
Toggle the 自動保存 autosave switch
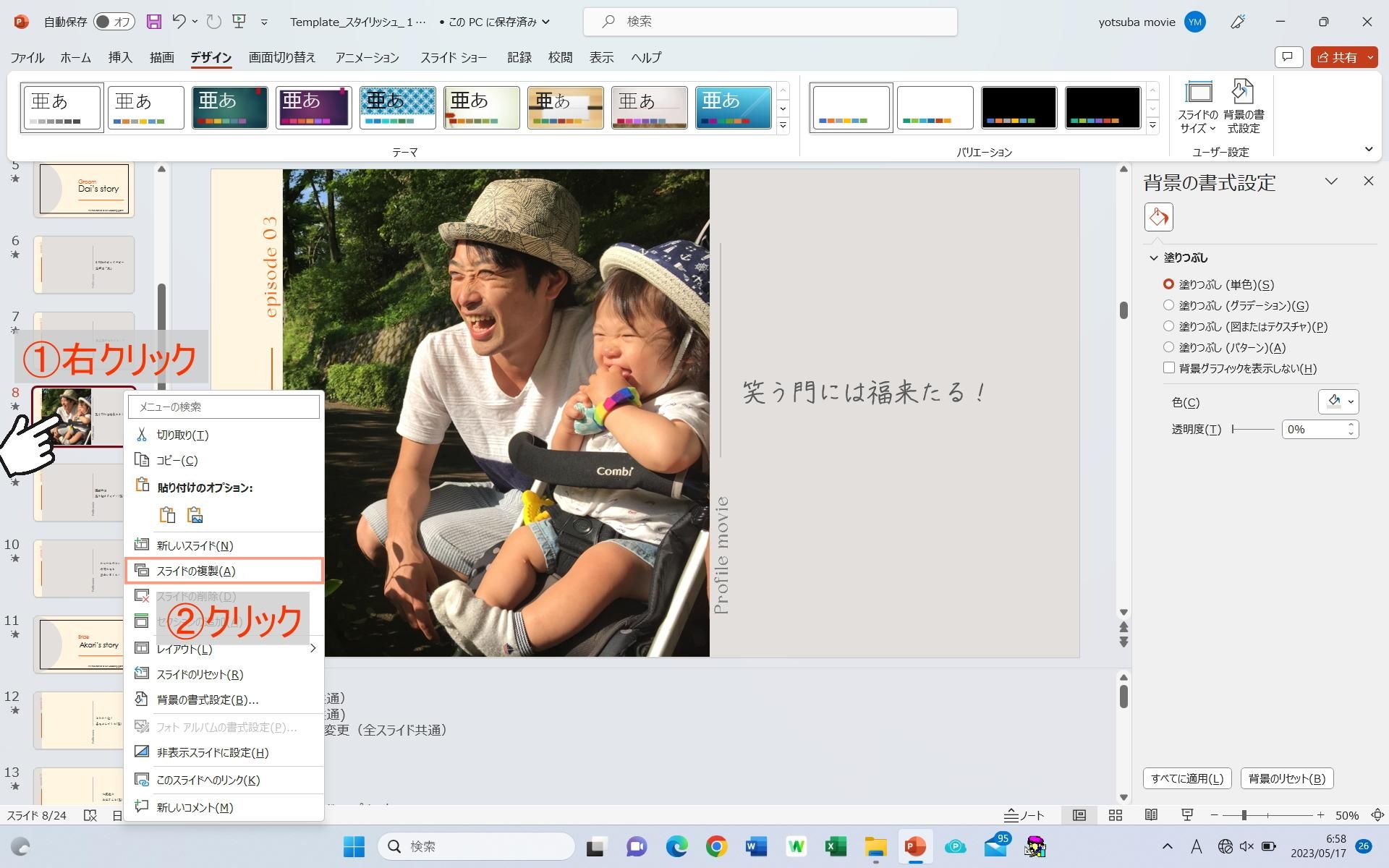114,22
